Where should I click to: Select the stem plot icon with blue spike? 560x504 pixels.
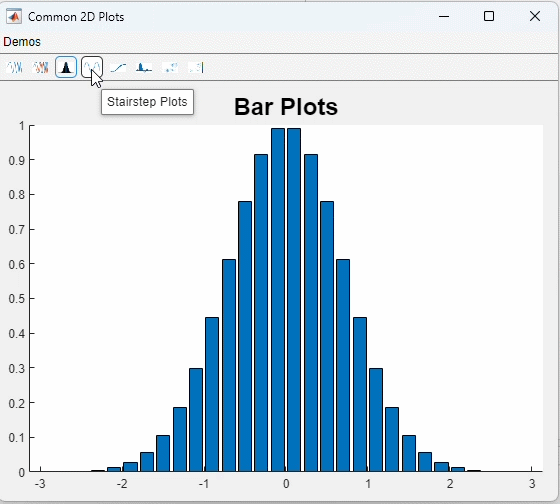(144, 67)
